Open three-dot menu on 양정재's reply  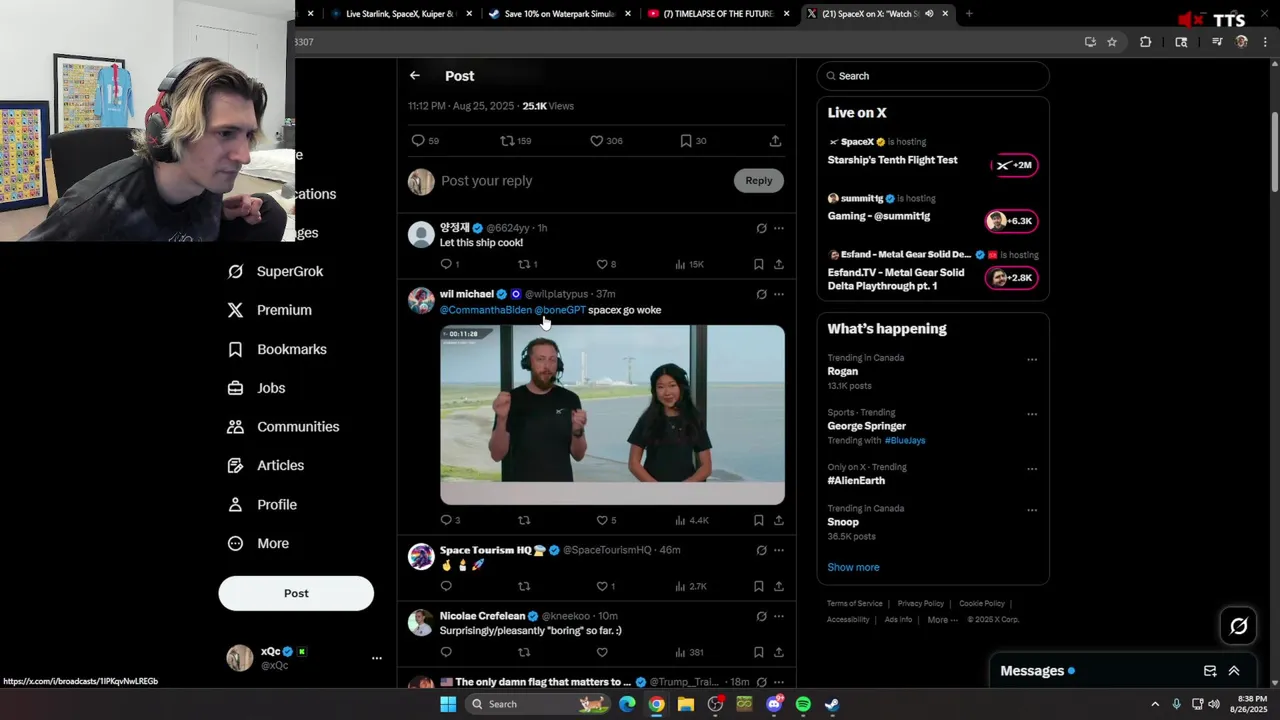[x=779, y=228]
